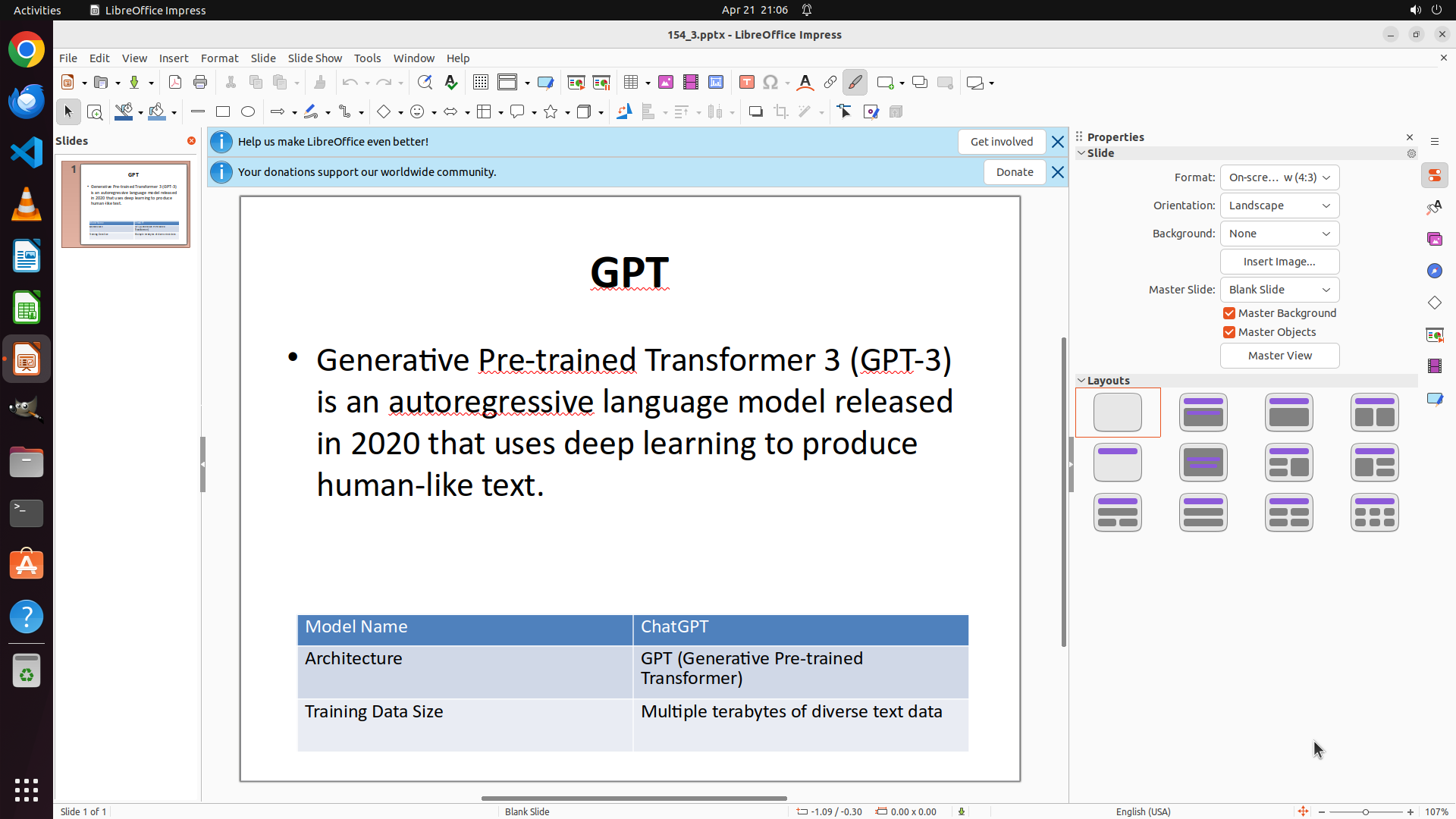Click the Get involved button
1456x819 pixels.
(x=1001, y=142)
